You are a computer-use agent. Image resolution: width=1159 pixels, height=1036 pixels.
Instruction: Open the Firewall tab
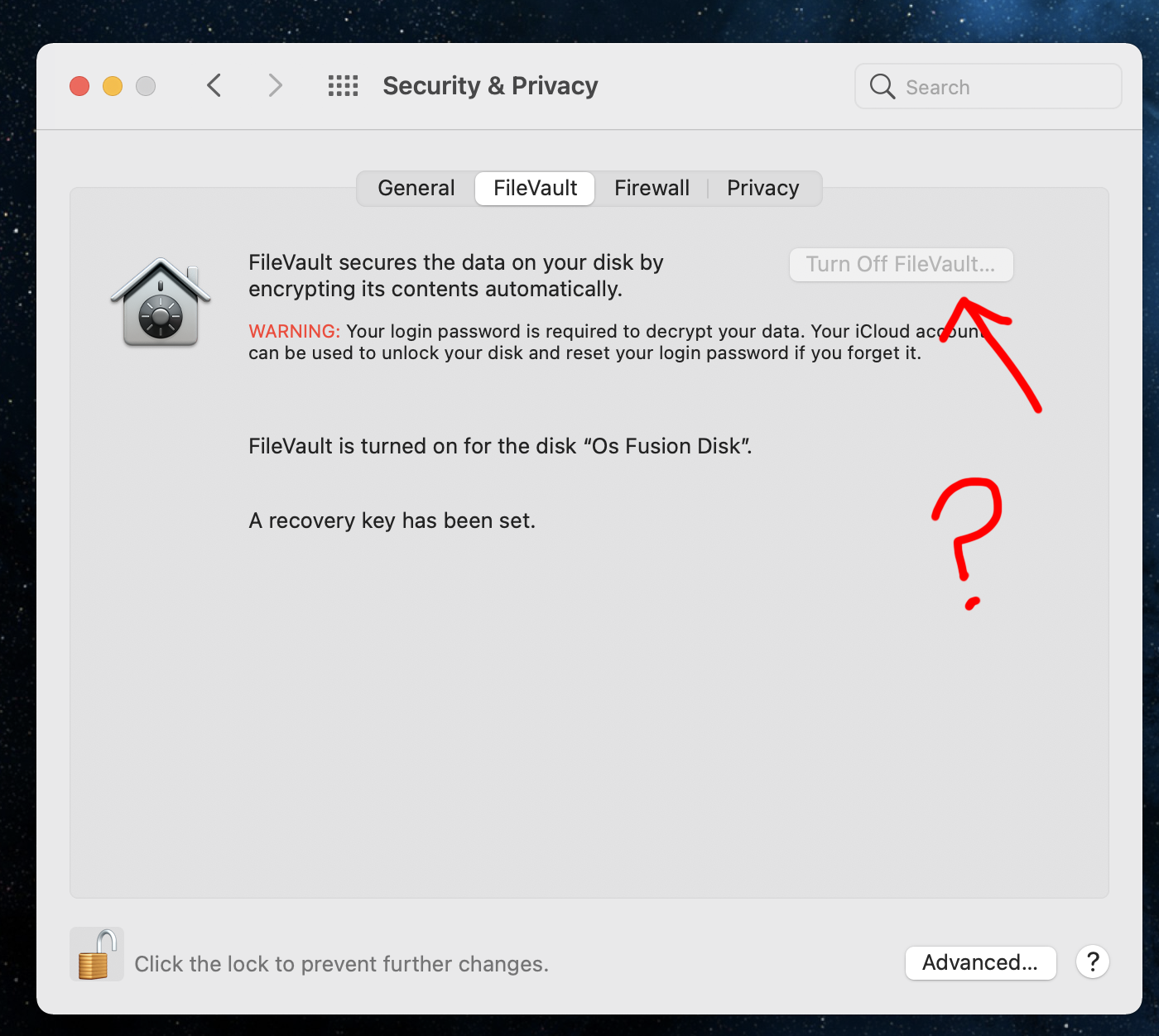(652, 188)
